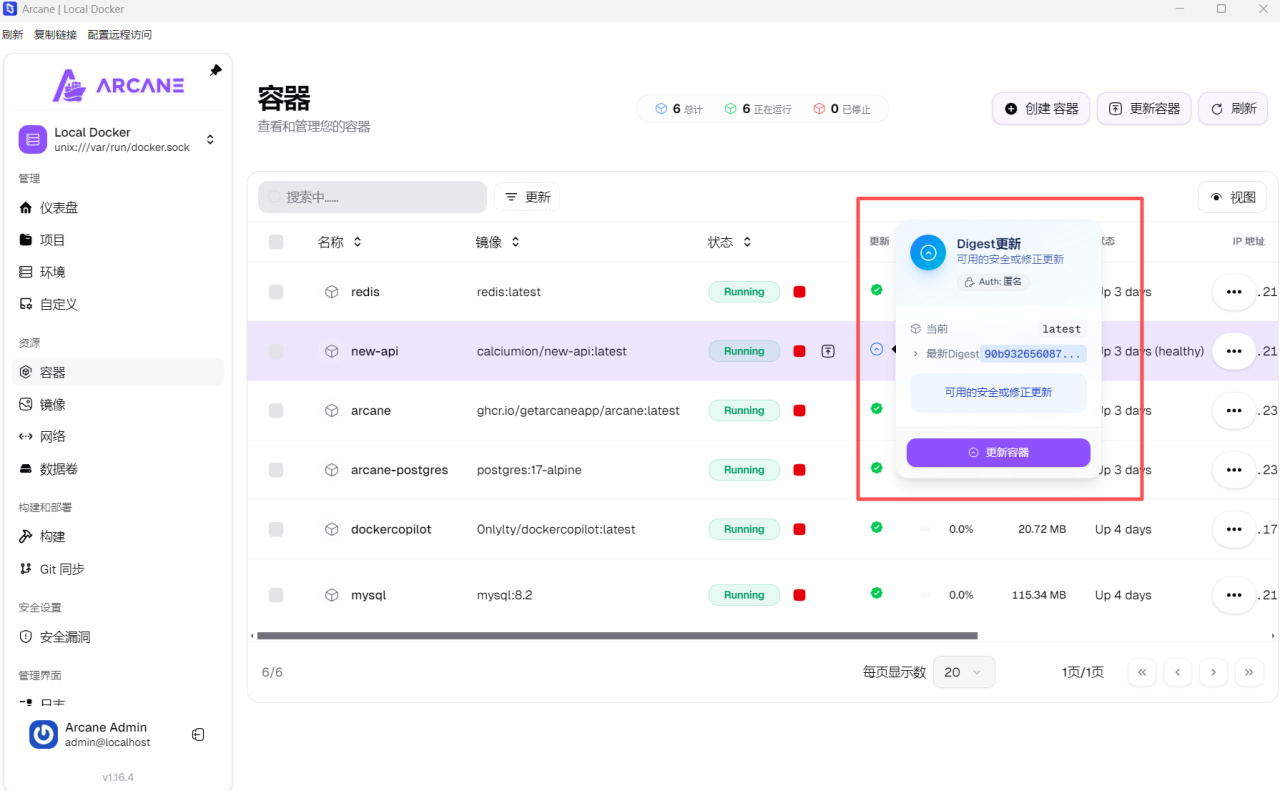Click the logout icon beside Arcane Admin
Image resolution: width=1280 pixels, height=791 pixels.
pyautogui.click(x=198, y=735)
